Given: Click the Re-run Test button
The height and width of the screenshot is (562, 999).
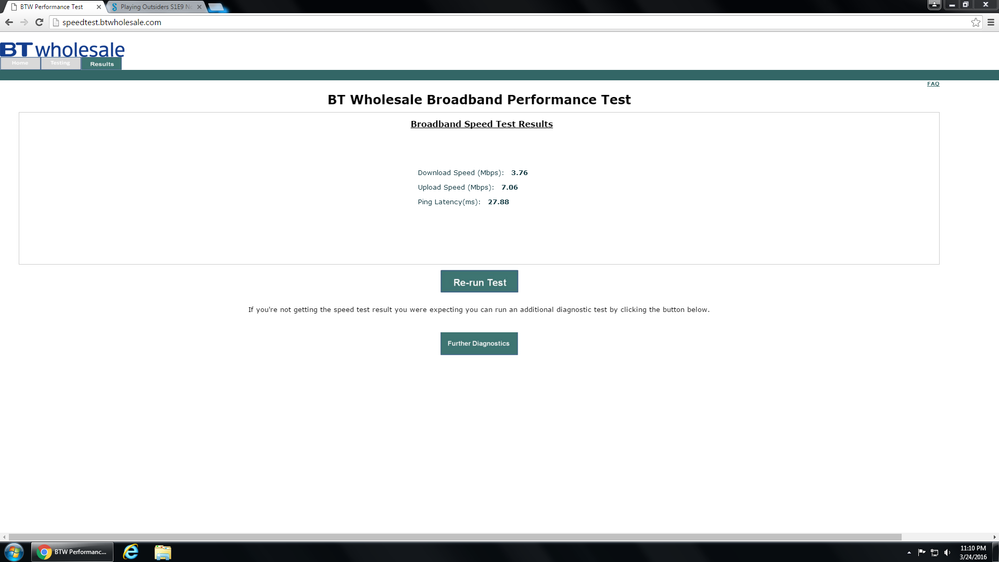Looking at the screenshot, I should (479, 282).
